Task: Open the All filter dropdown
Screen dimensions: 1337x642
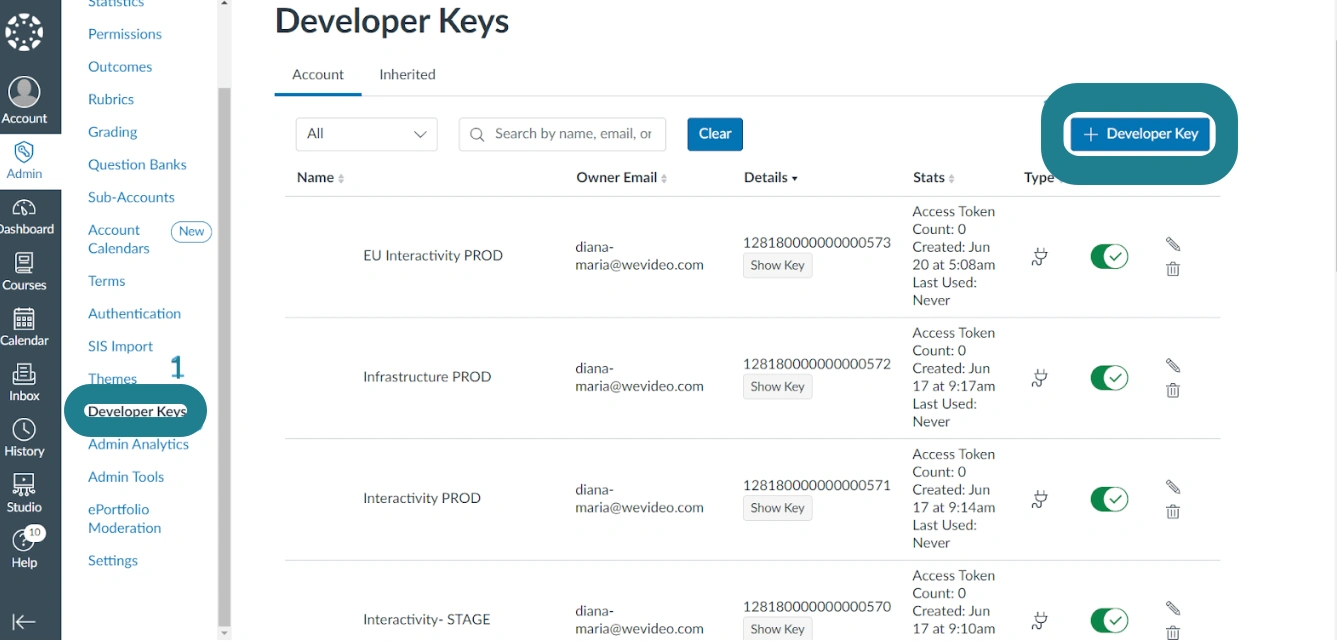Action: coord(366,134)
